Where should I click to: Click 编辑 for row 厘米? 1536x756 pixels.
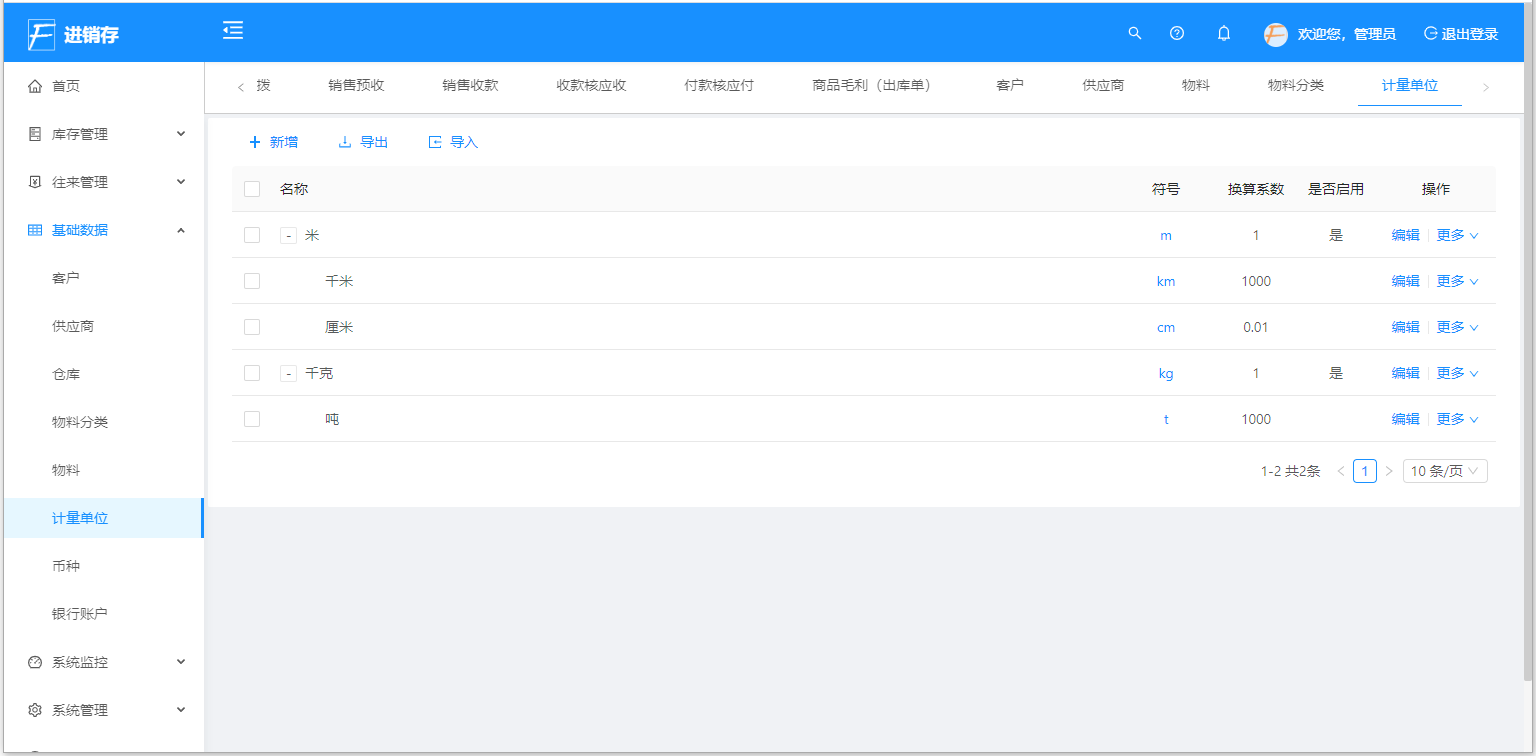pyautogui.click(x=1405, y=327)
